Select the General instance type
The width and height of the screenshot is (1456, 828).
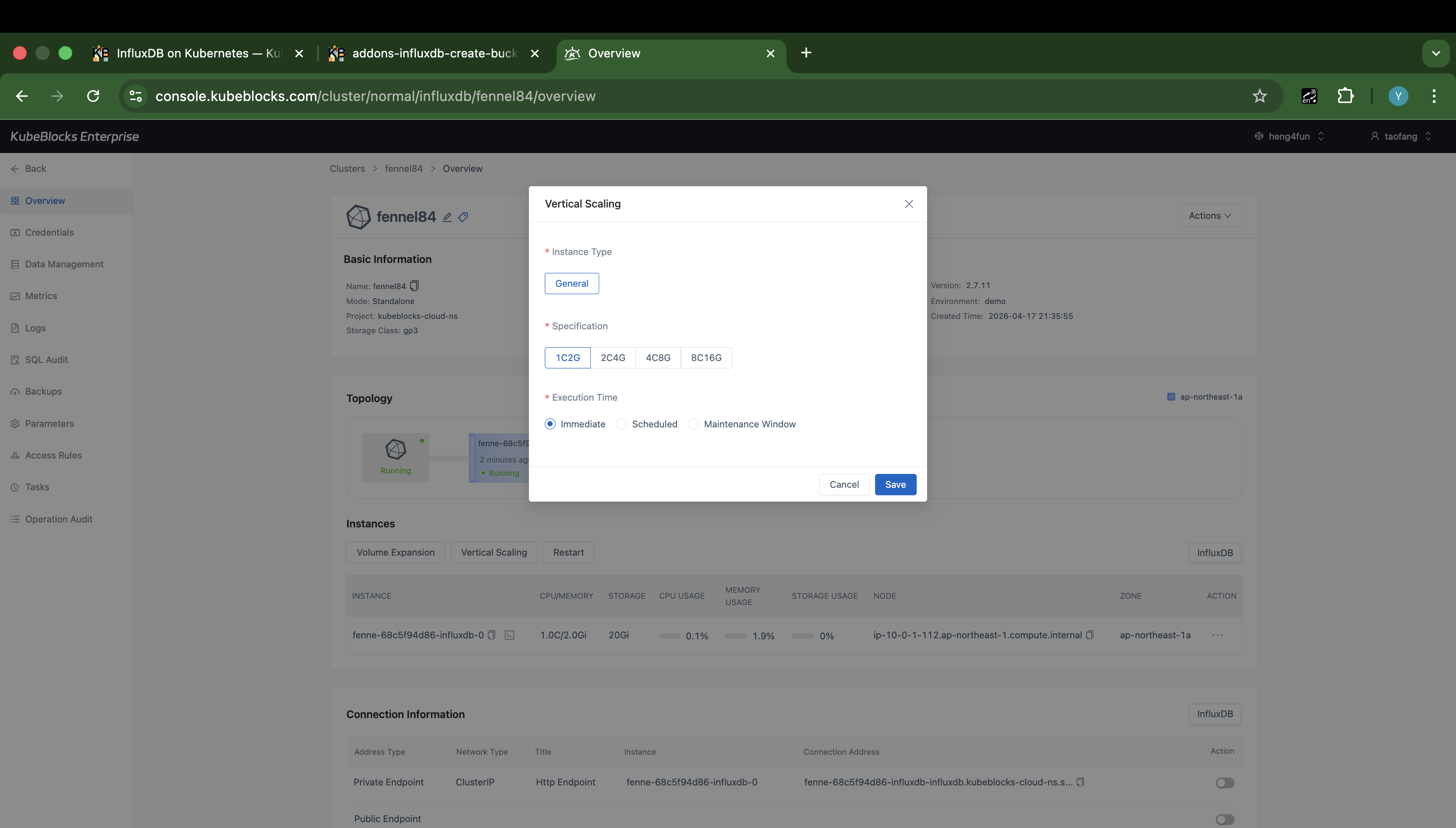[x=572, y=283]
